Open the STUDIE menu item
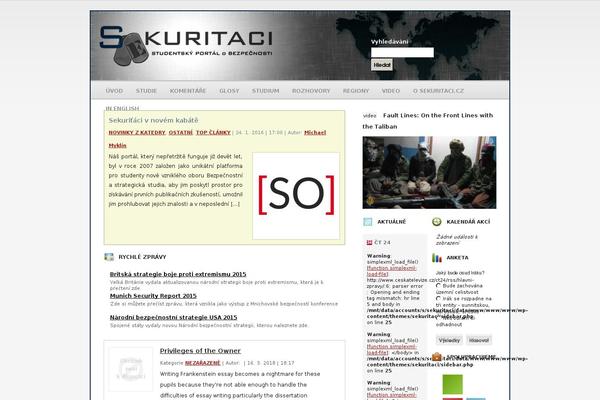Image resolution: width=600 pixels, height=400 pixels. (146, 91)
